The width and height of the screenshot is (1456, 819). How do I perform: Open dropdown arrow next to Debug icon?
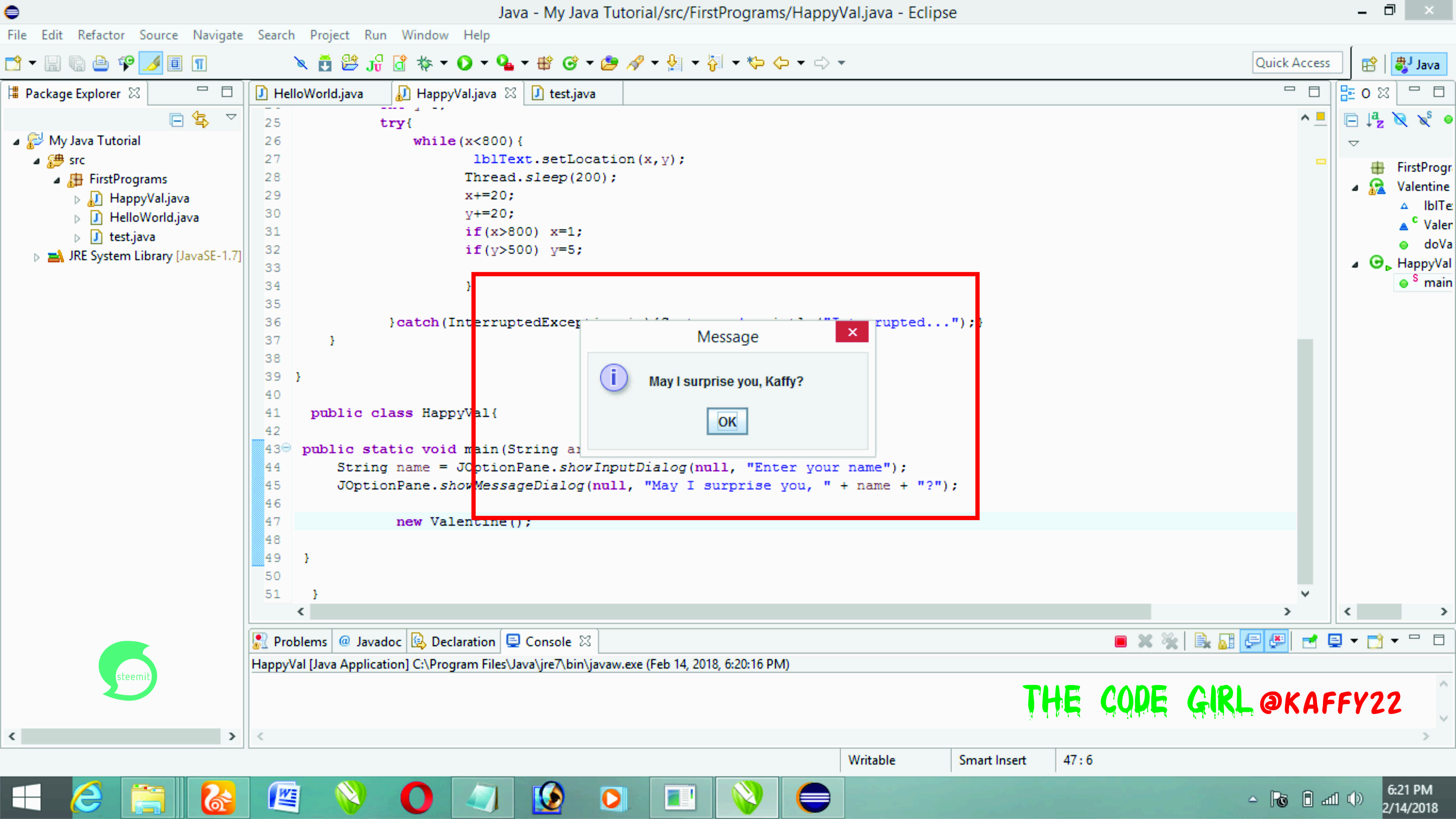point(444,63)
